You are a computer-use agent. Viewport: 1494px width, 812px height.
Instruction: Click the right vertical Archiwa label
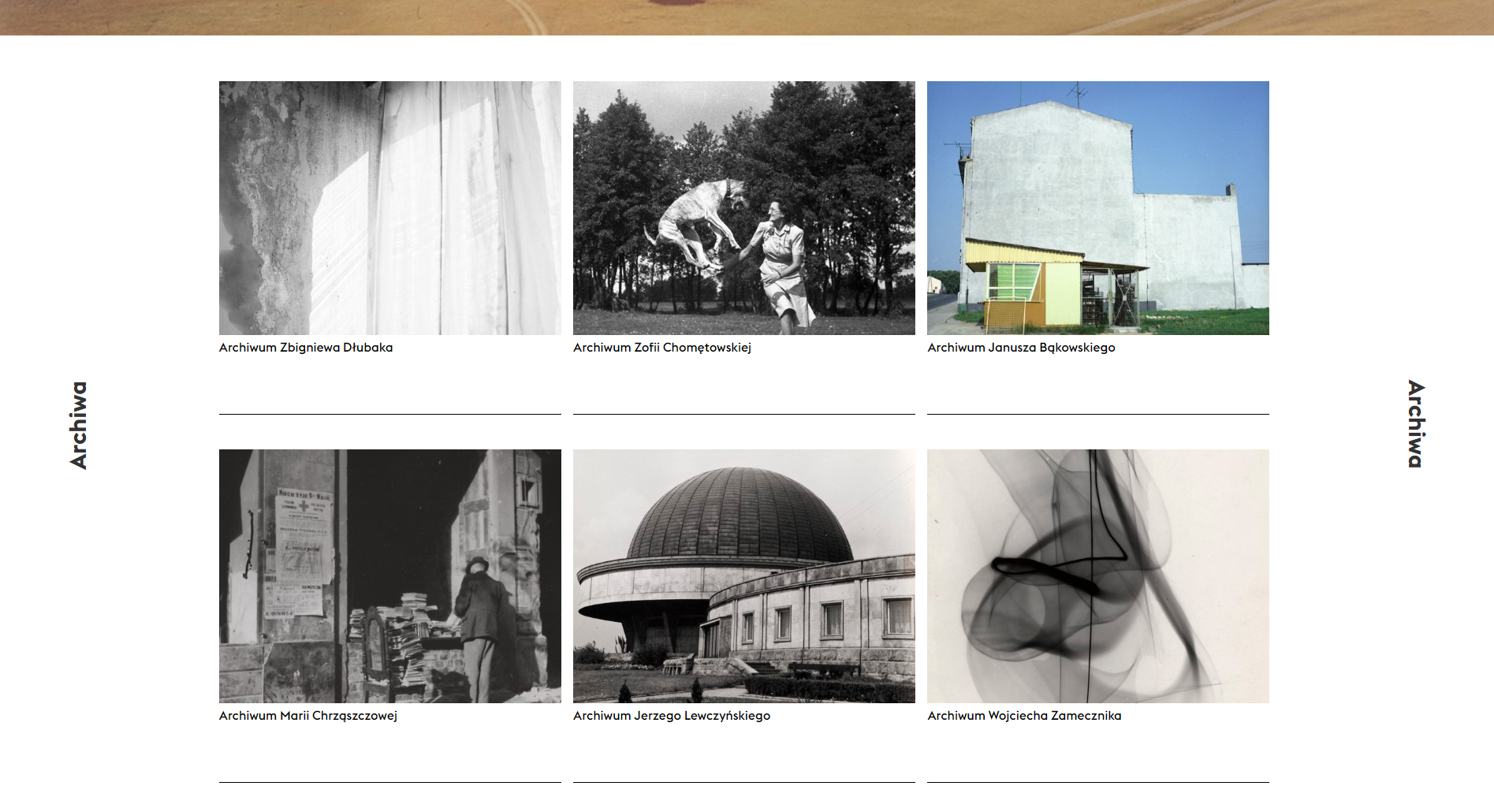(x=1416, y=424)
